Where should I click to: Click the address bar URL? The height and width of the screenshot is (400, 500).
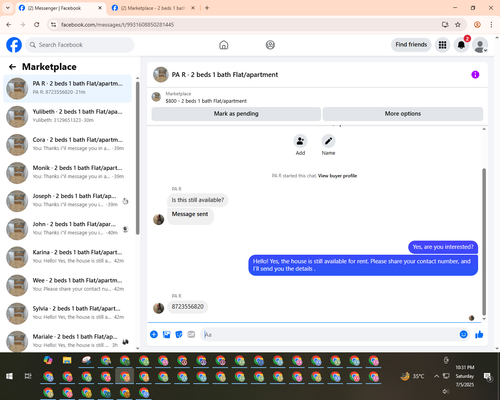(x=117, y=25)
